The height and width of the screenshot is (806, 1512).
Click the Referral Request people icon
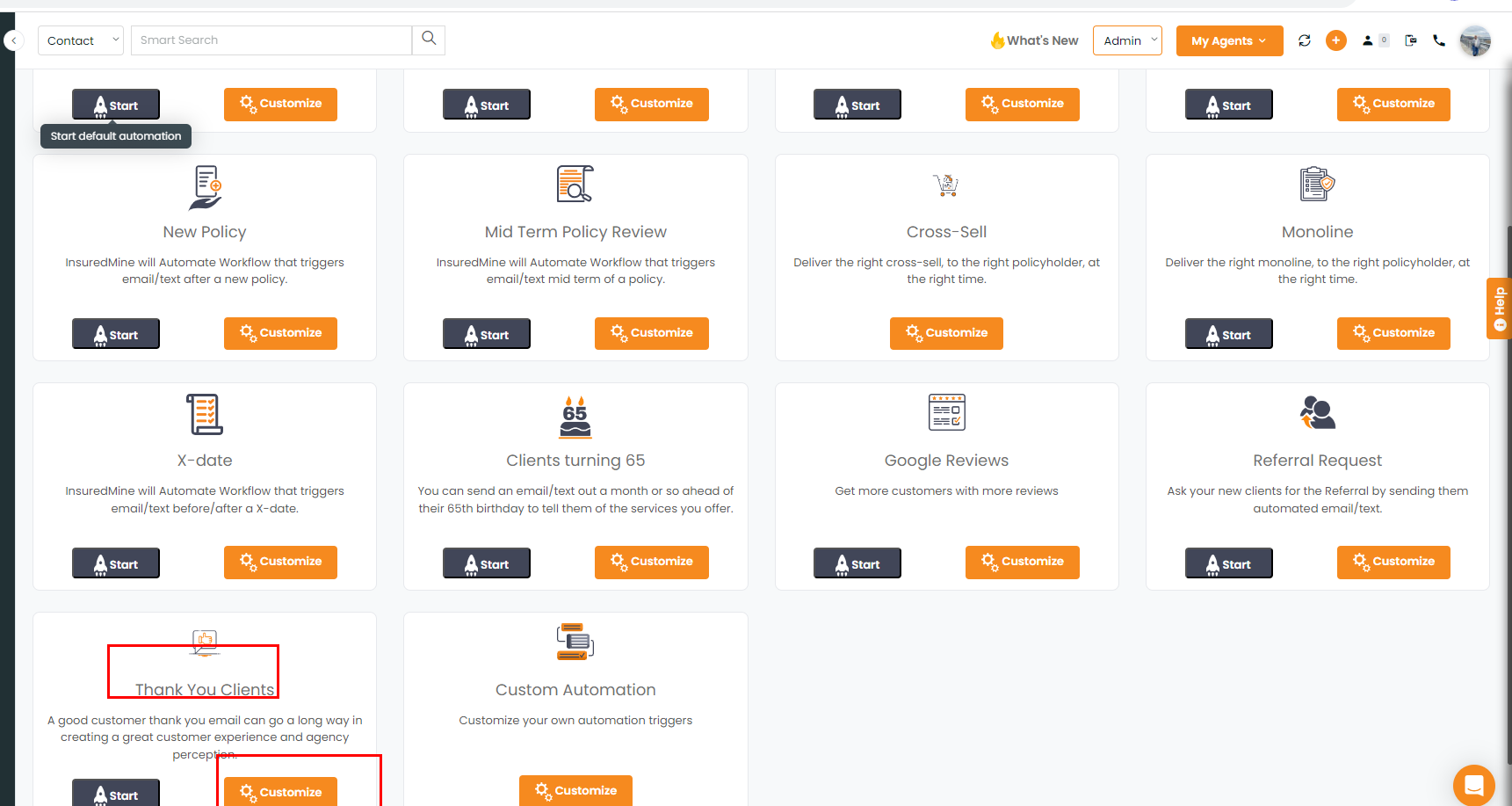click(x=1317, y=412)
